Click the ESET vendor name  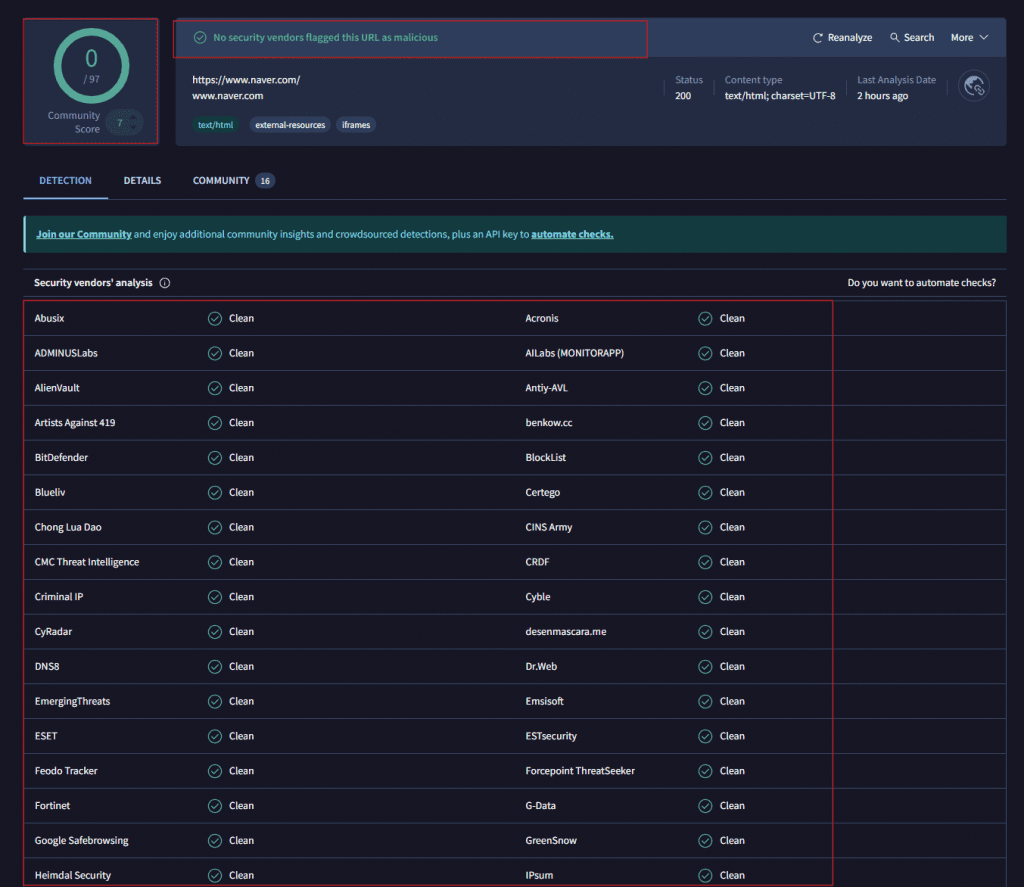(x=46, y=736)
